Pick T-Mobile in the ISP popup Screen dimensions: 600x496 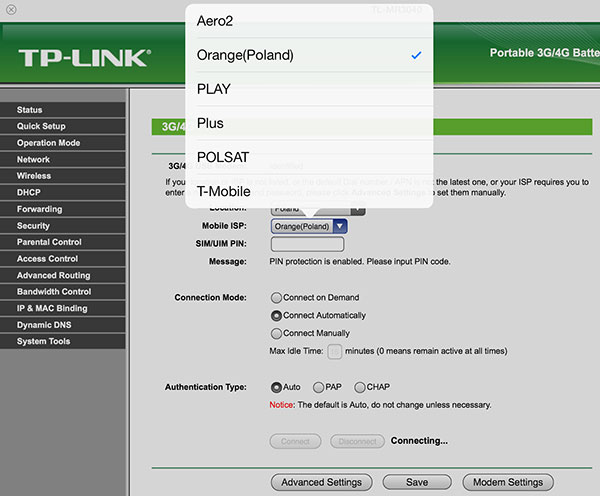(x=309, y=191)
